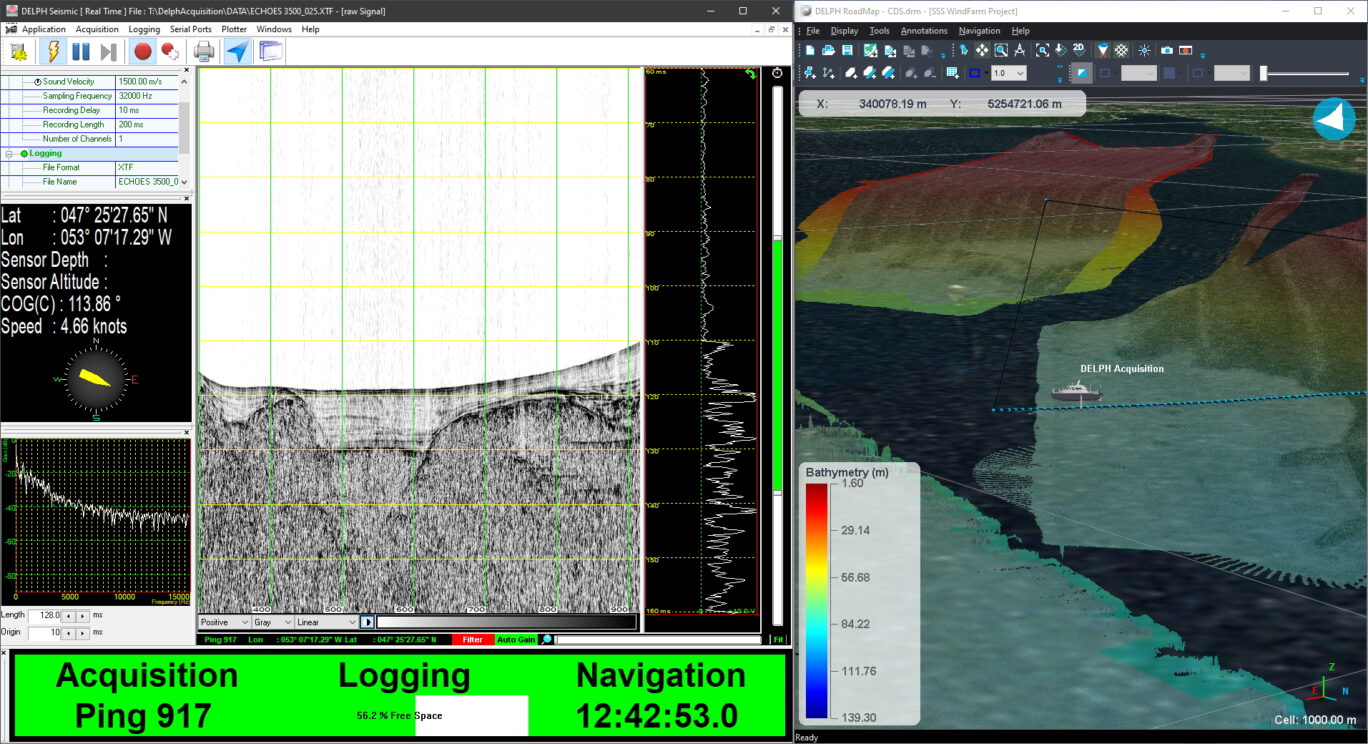Select the magnifier zoom tool in RoadMap
The width and height of the screenshot is (1368, 744).
(x=1001, y=50)
